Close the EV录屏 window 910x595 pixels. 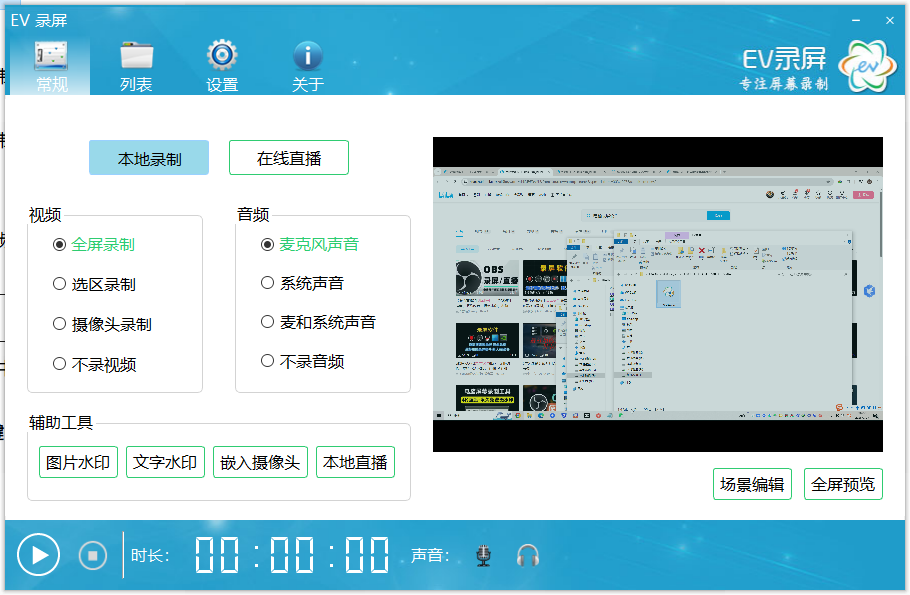(890, 20)
